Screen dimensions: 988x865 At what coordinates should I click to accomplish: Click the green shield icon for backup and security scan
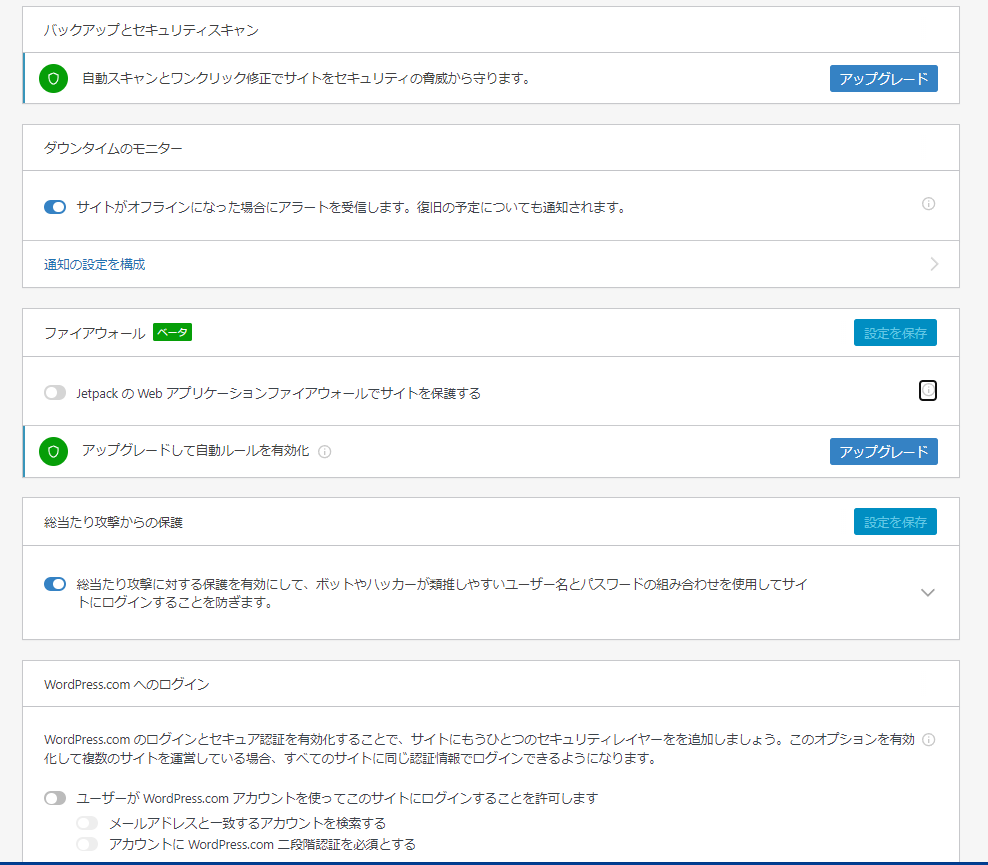coord(54,79)
